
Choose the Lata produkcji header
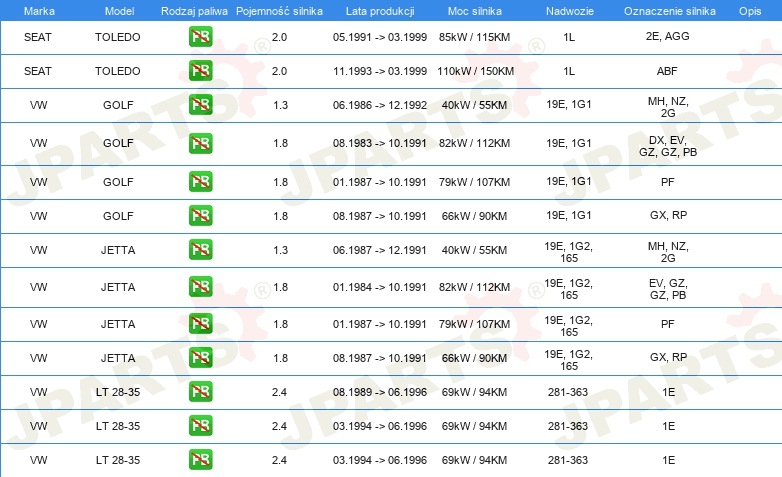(380, 11)
